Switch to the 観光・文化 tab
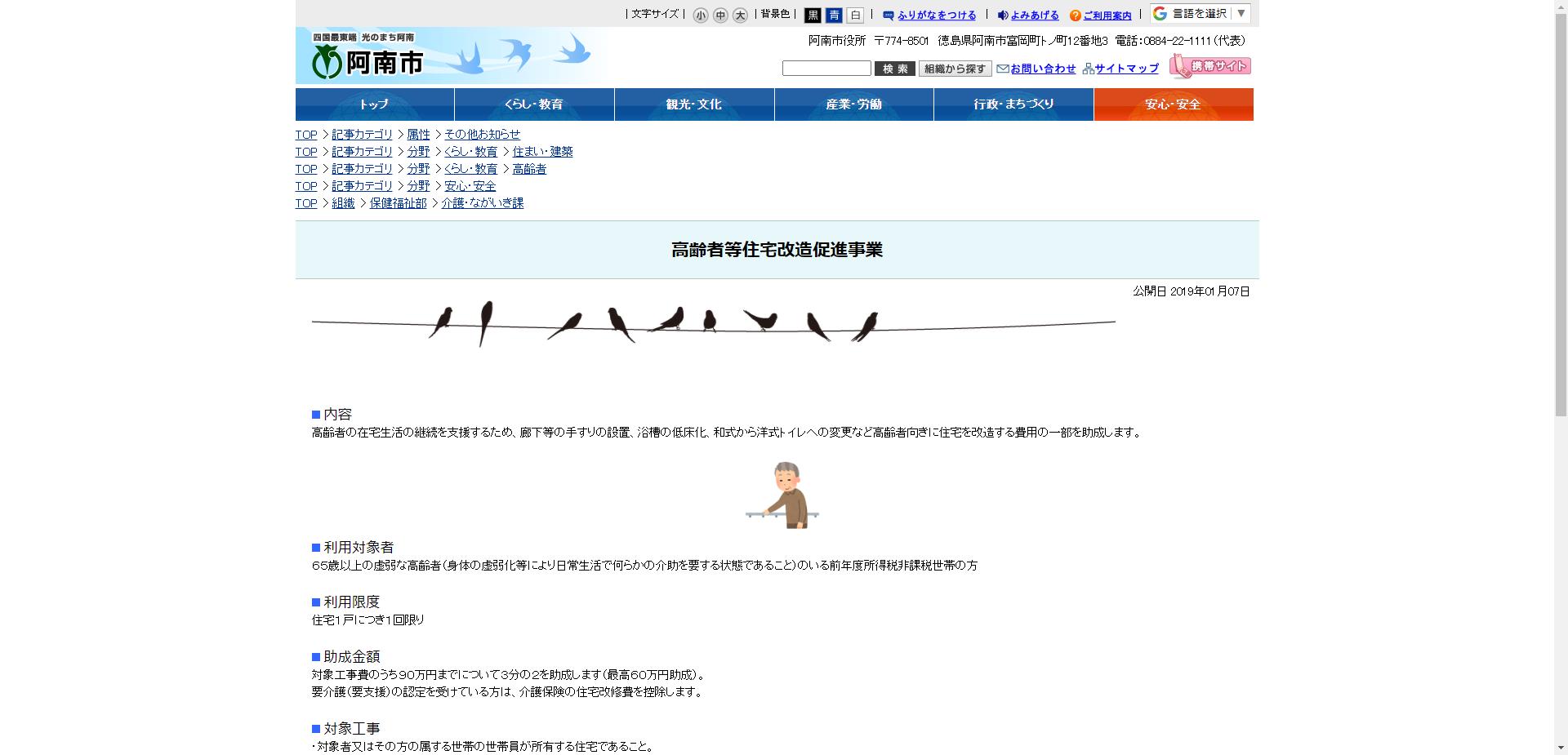The width and height of the screenshot is (1568, 755). point(693,104)
